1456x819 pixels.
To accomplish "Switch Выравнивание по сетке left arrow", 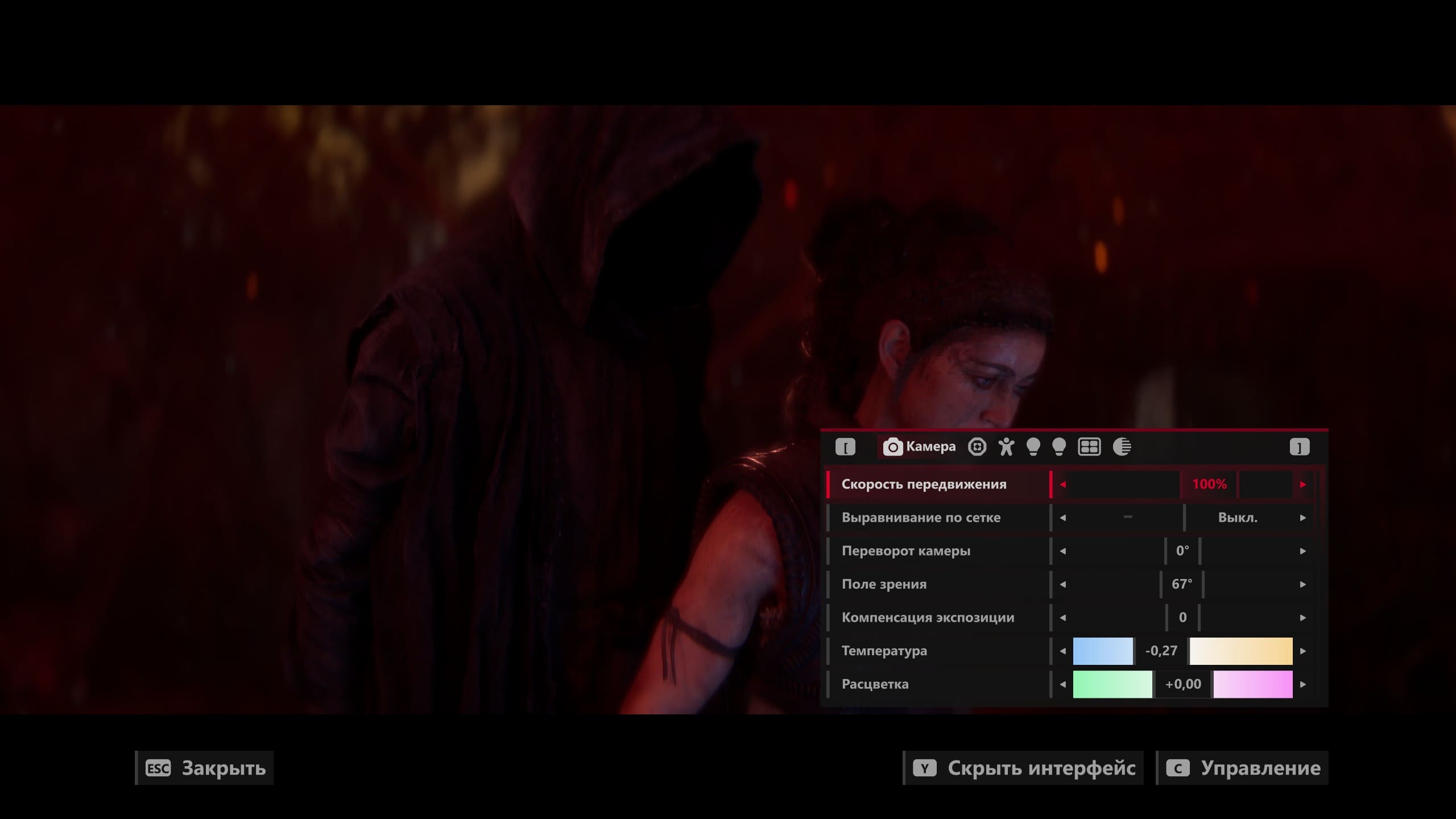I will (1062, 518).
